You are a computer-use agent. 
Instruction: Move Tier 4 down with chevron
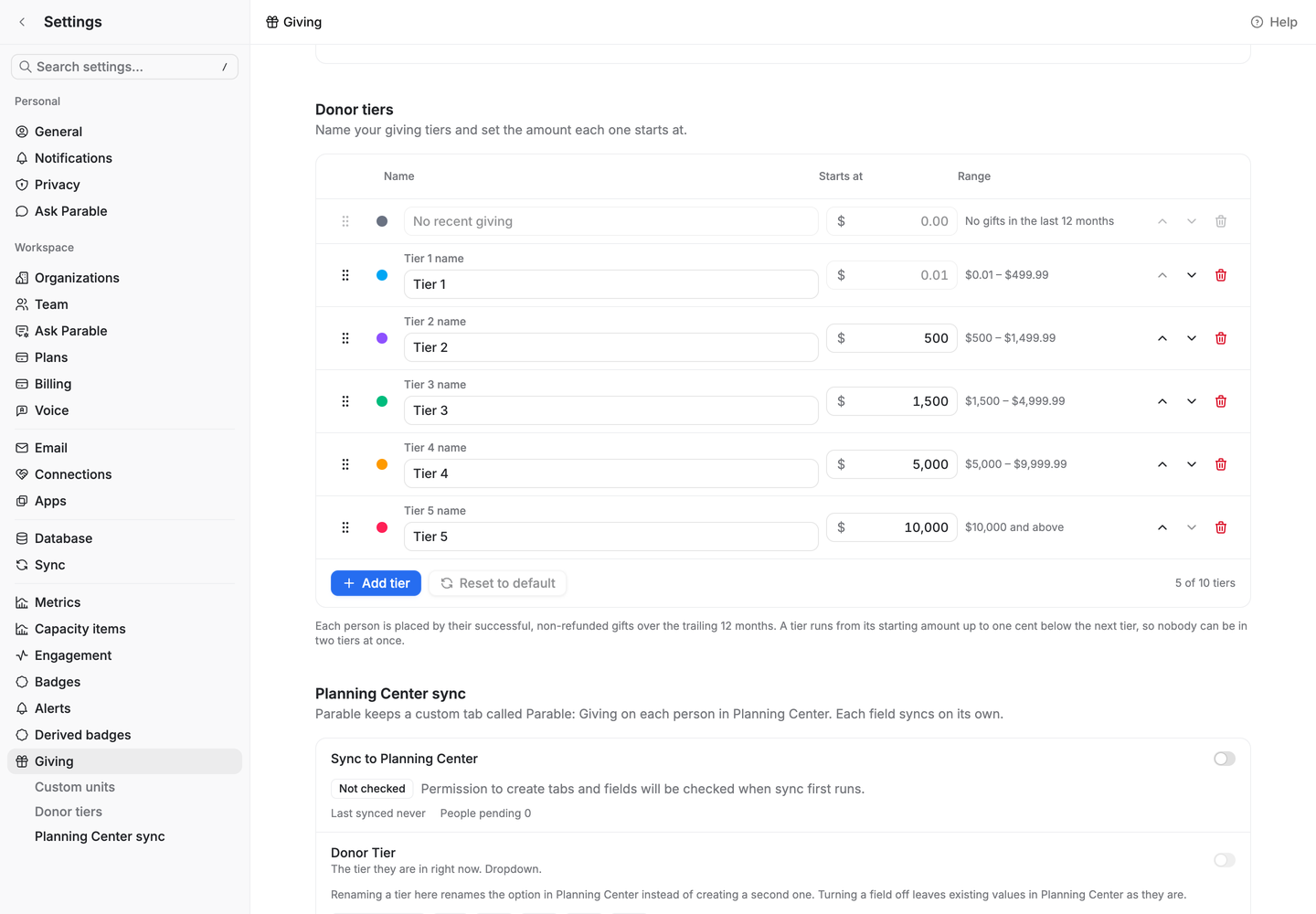click(x=1192, y=464)
